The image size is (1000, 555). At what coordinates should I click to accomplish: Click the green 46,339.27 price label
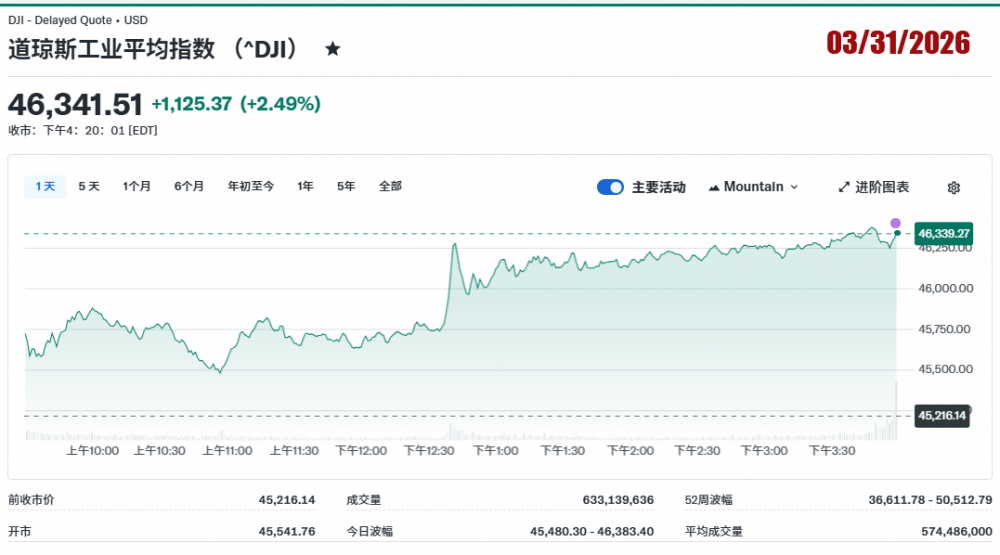(943, 233)
